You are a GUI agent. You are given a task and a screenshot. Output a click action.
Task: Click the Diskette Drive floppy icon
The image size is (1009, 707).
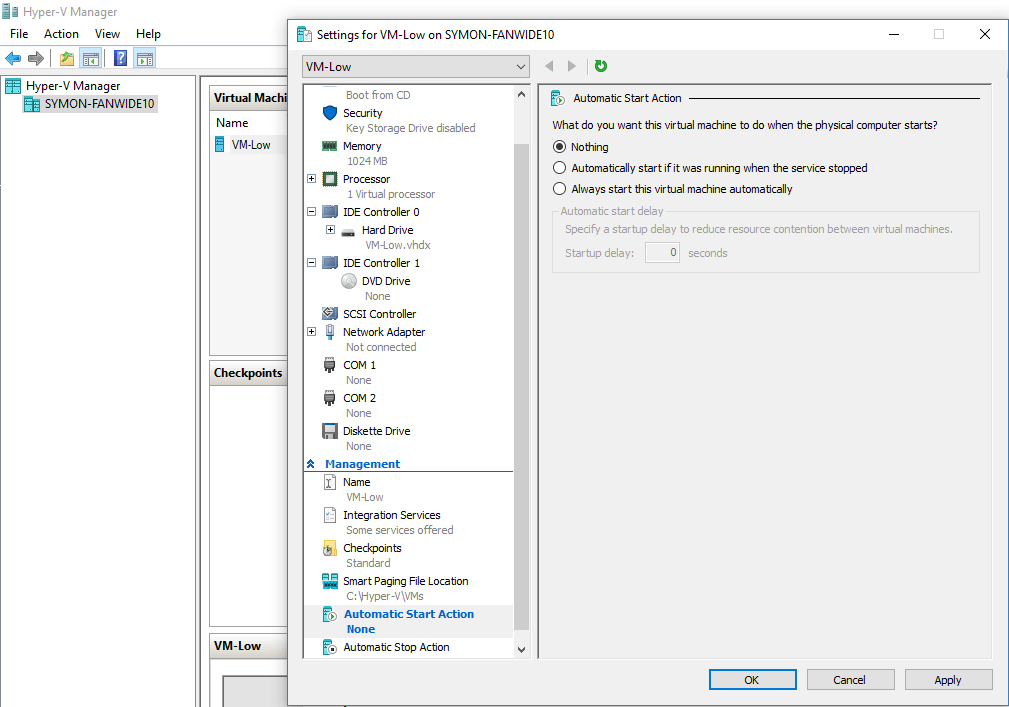329,431
